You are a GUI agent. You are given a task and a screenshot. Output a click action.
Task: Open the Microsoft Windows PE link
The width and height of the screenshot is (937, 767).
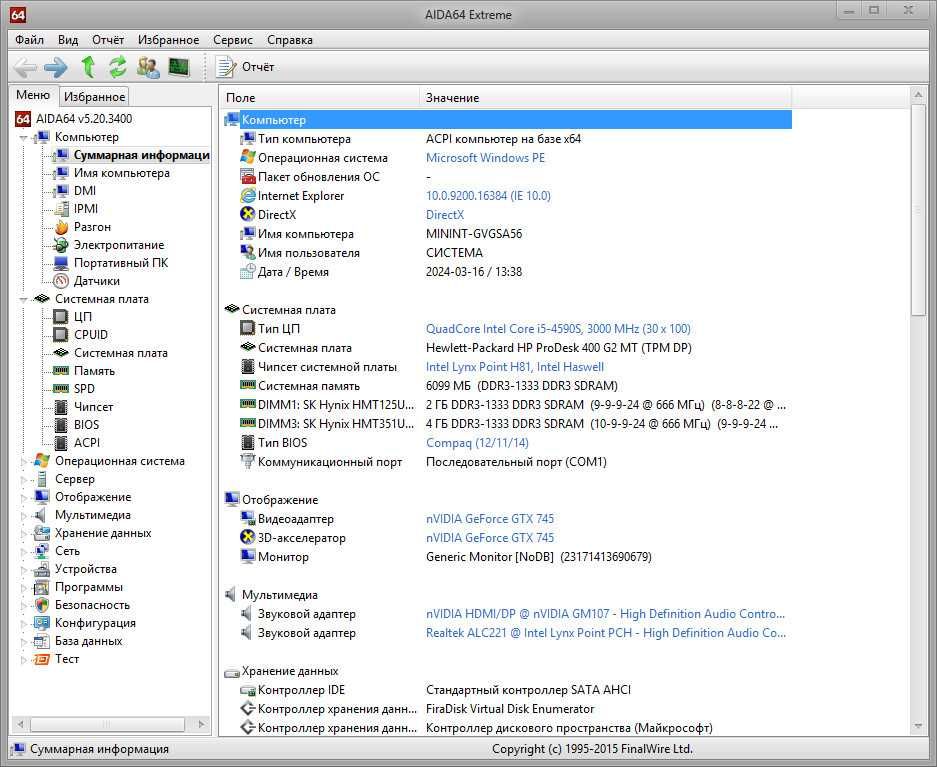[485, 158]
